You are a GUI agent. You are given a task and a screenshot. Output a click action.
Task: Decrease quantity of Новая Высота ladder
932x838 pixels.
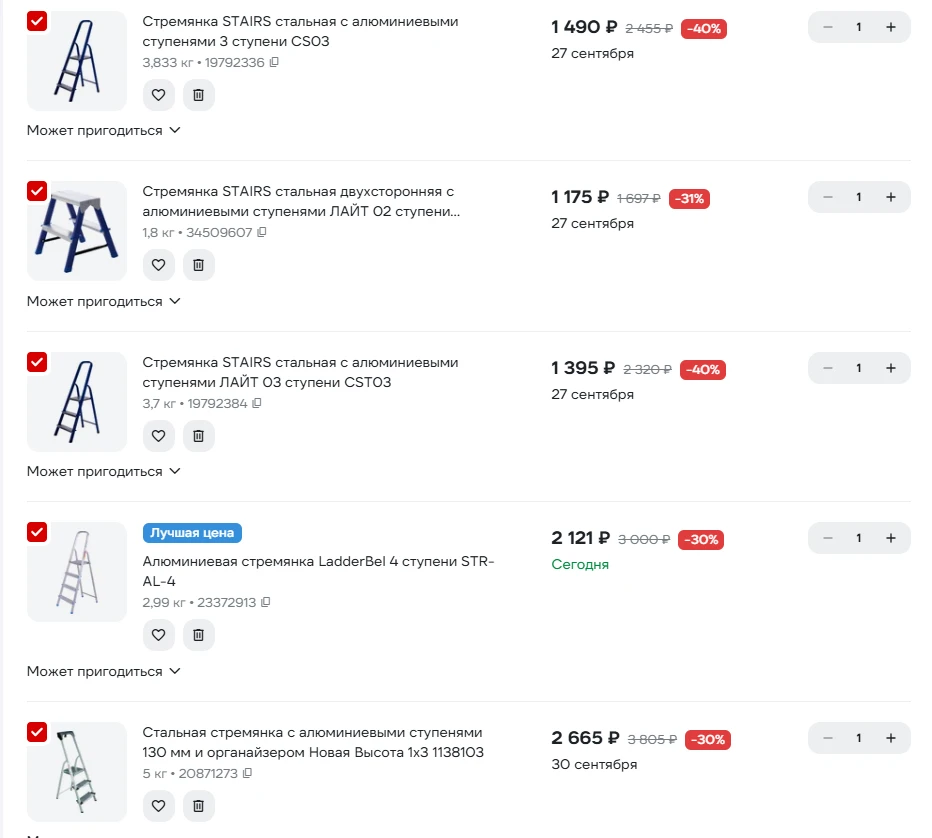(827, 738)
